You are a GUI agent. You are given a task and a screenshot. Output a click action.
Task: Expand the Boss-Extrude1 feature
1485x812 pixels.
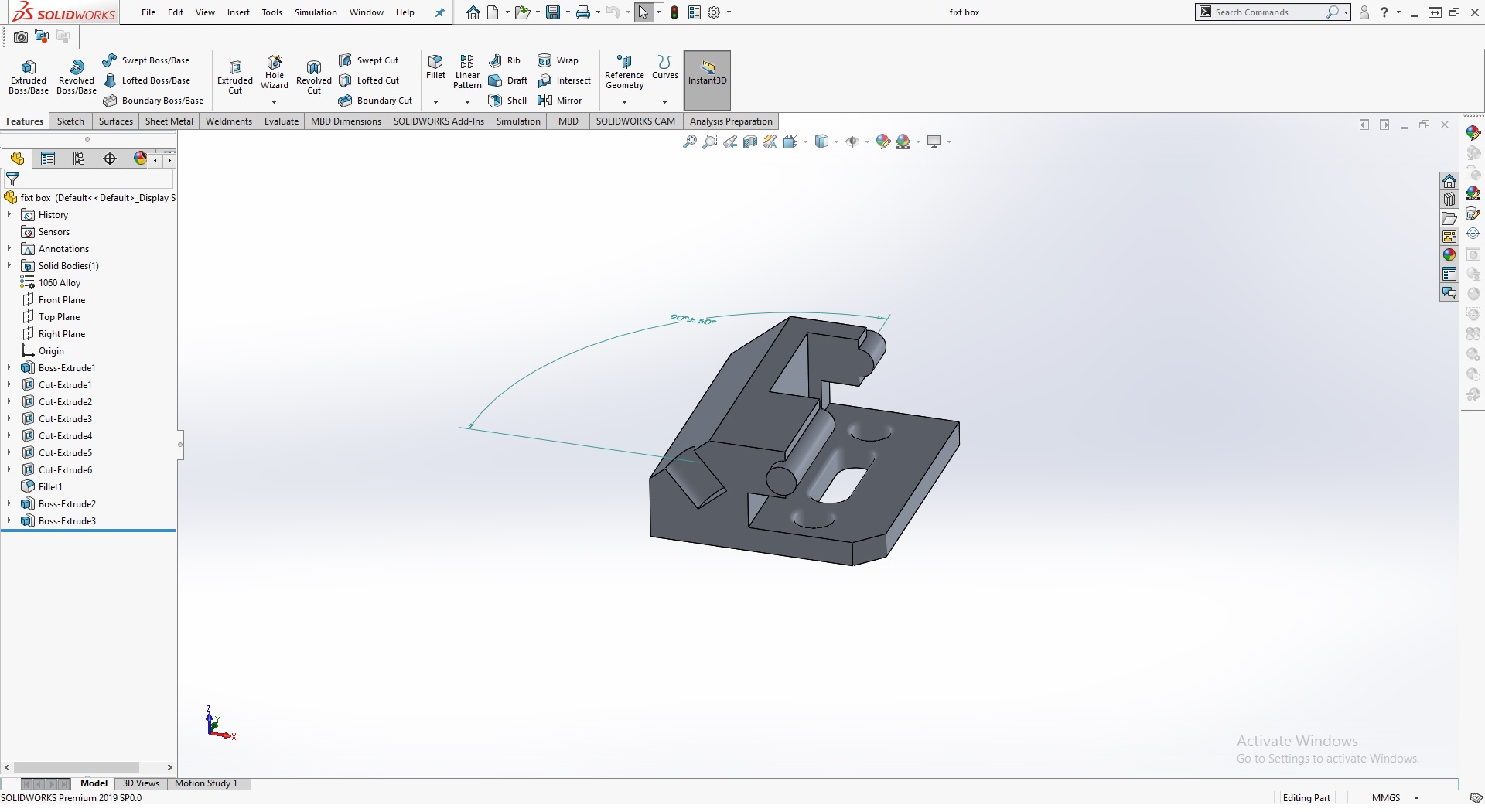tap(9, 367)
